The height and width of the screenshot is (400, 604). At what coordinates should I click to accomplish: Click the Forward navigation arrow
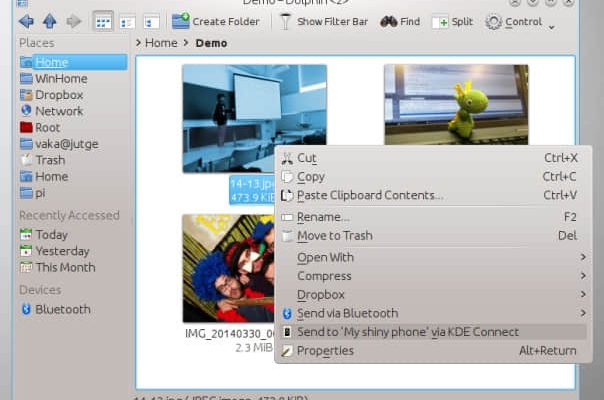[74, 22]
